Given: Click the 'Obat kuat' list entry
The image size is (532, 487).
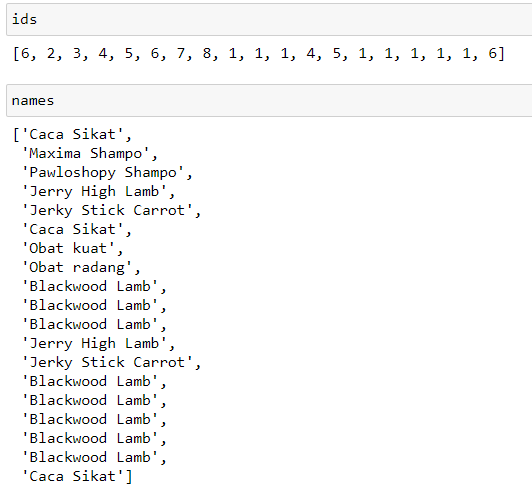Looking at the screenshot, I should coord(72,248).
